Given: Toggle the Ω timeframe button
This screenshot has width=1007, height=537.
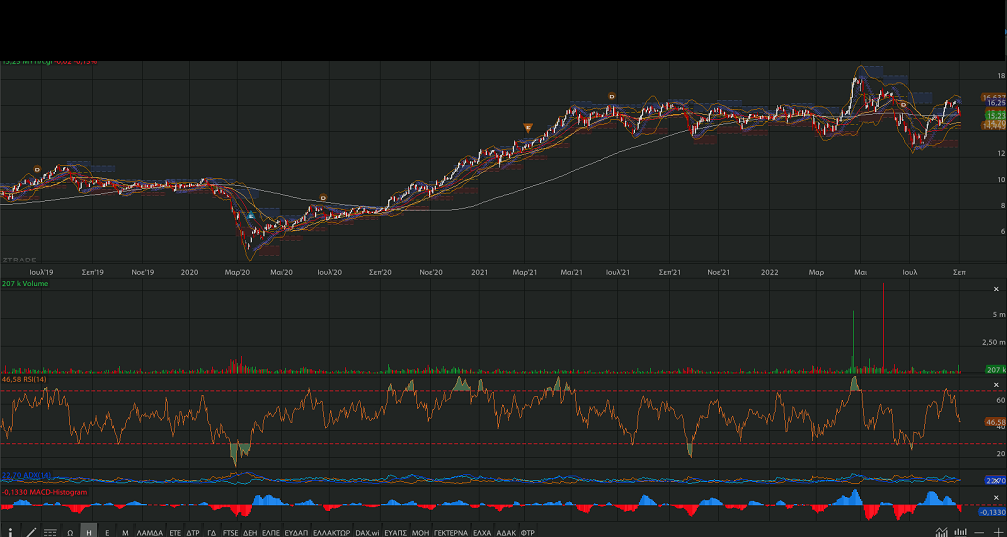Looking at the screenshot, I should [70, 532].
